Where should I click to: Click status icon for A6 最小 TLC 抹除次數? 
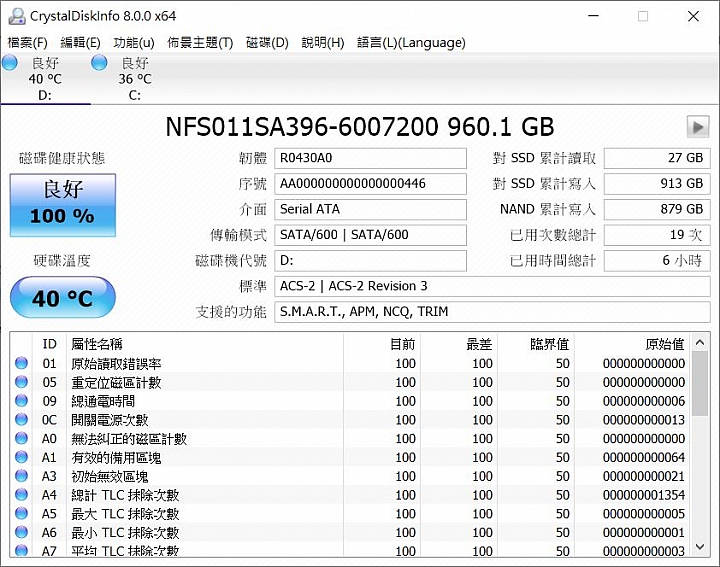[x=21, y=533]
